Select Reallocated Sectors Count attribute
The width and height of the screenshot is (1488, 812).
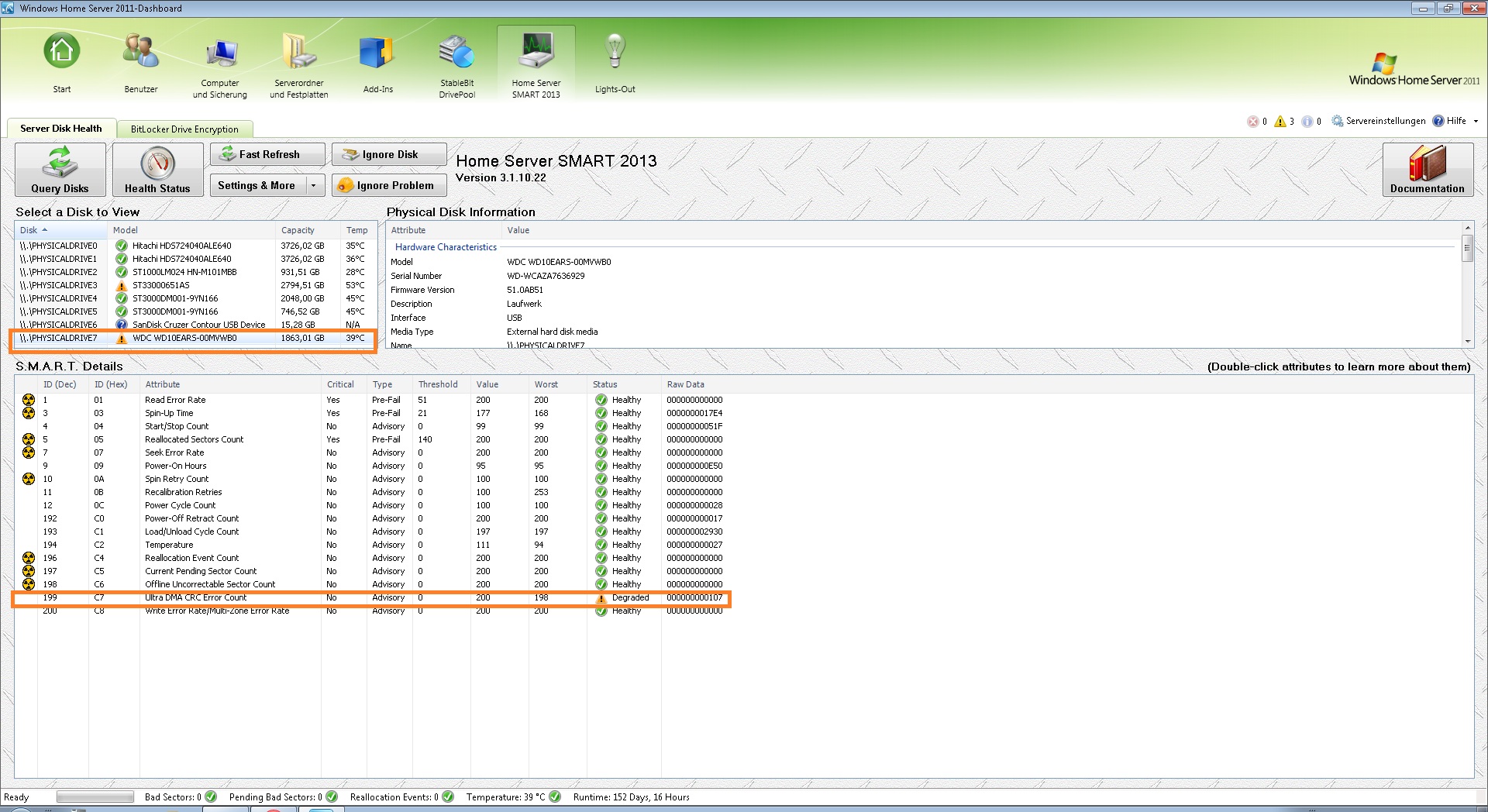tap(372, 439)
